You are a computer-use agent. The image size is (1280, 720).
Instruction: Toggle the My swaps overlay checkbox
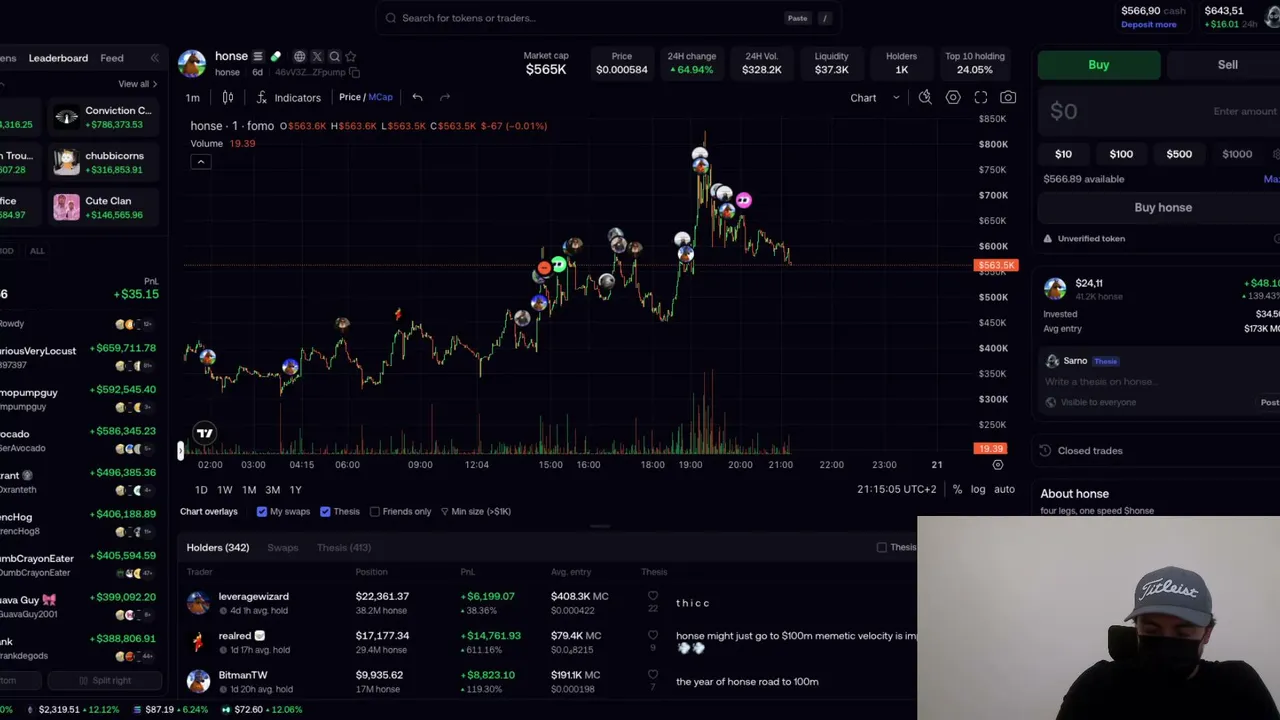coord(262,511)
